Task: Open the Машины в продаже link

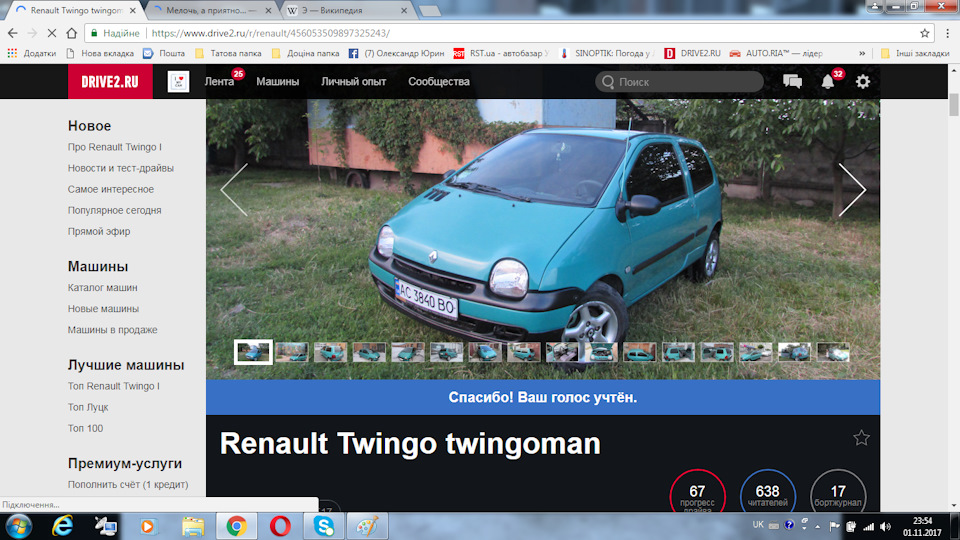Action: 113,329
